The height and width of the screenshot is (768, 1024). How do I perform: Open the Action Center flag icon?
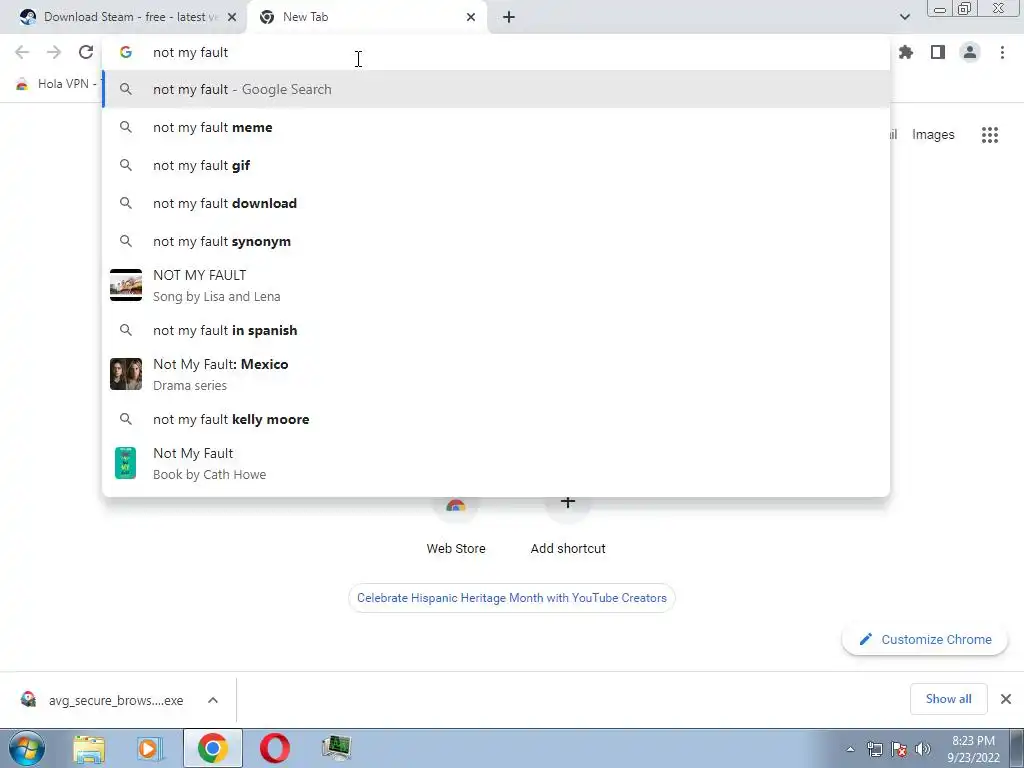point(899,750)
